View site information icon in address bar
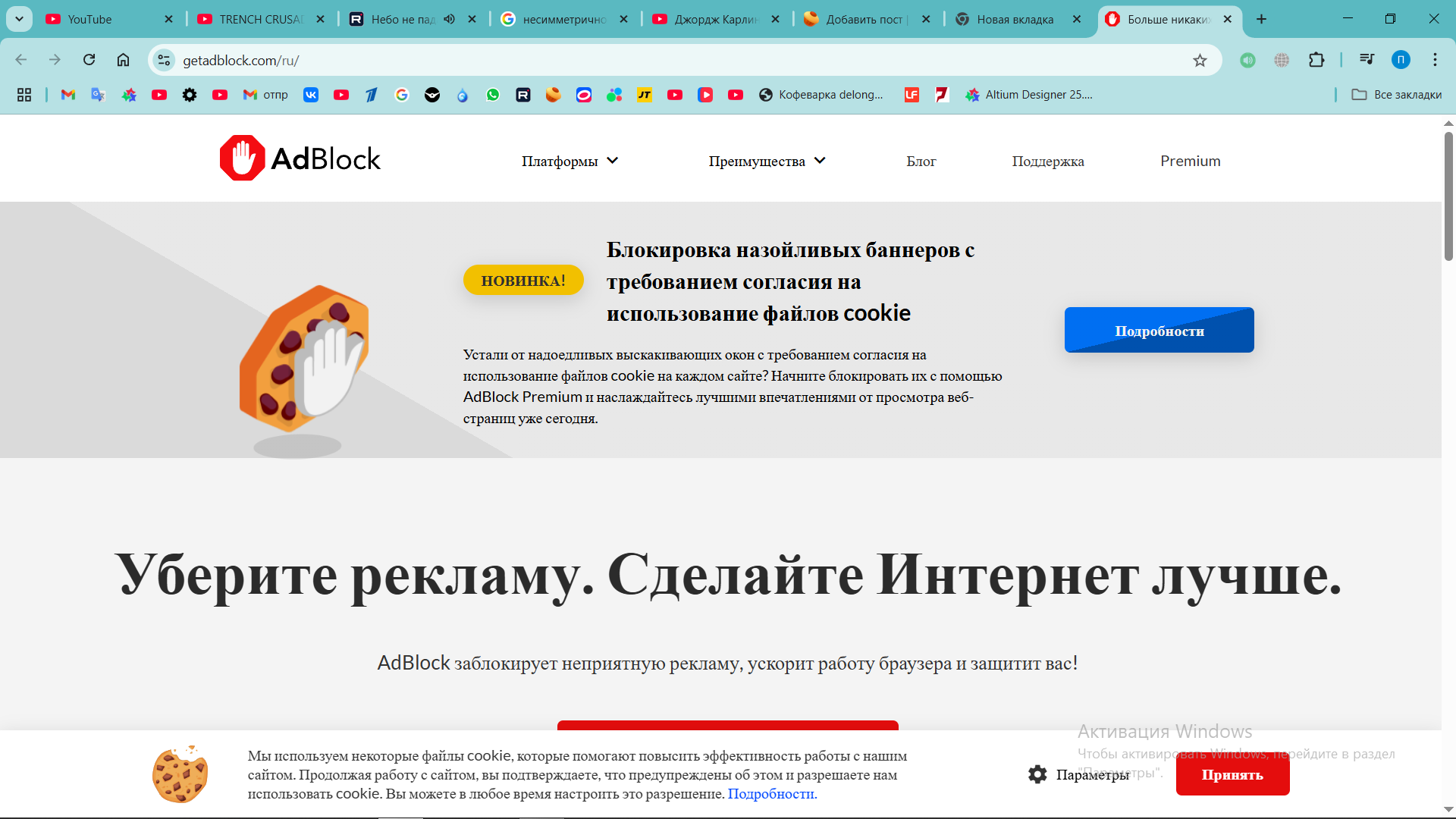This screenshot has width=1456, height=819. click(164, 60)
